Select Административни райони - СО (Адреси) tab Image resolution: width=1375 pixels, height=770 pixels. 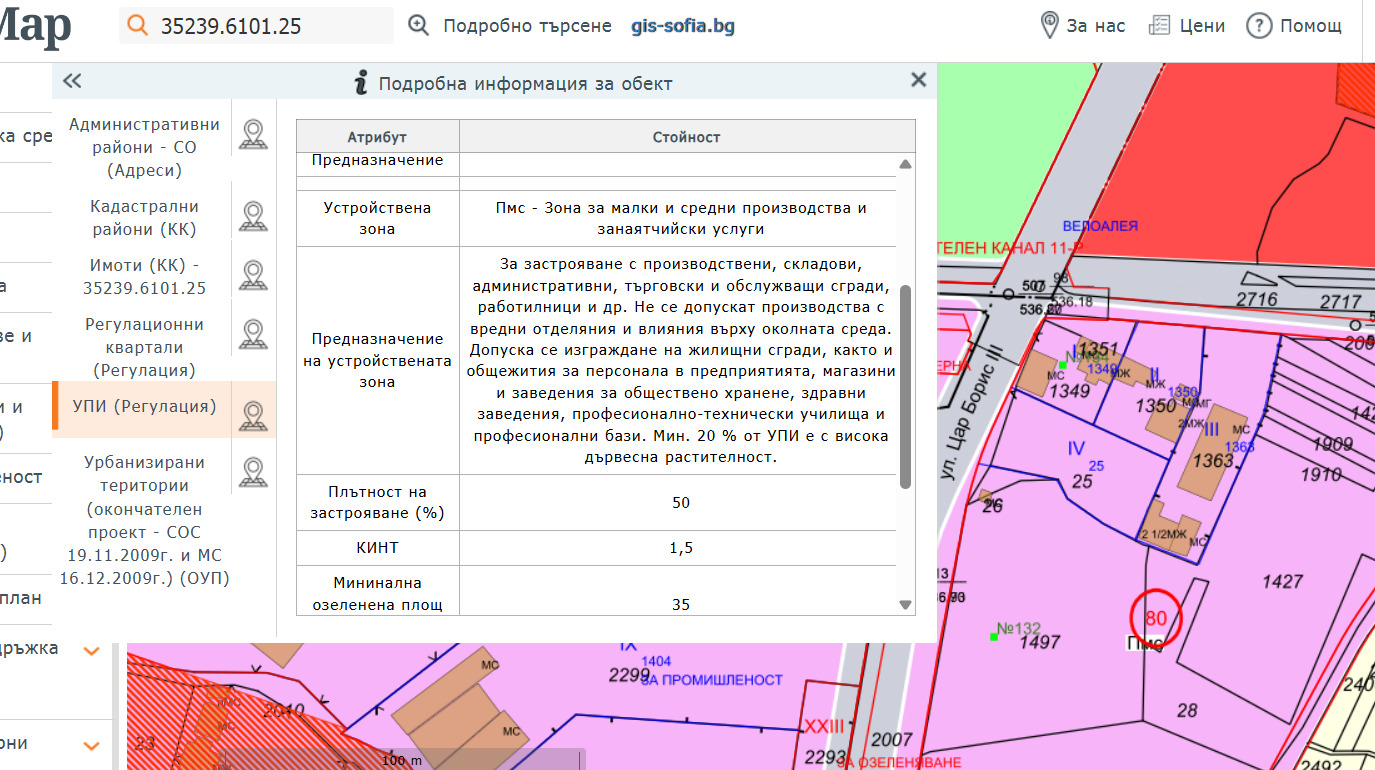click(x=144, y=147)
